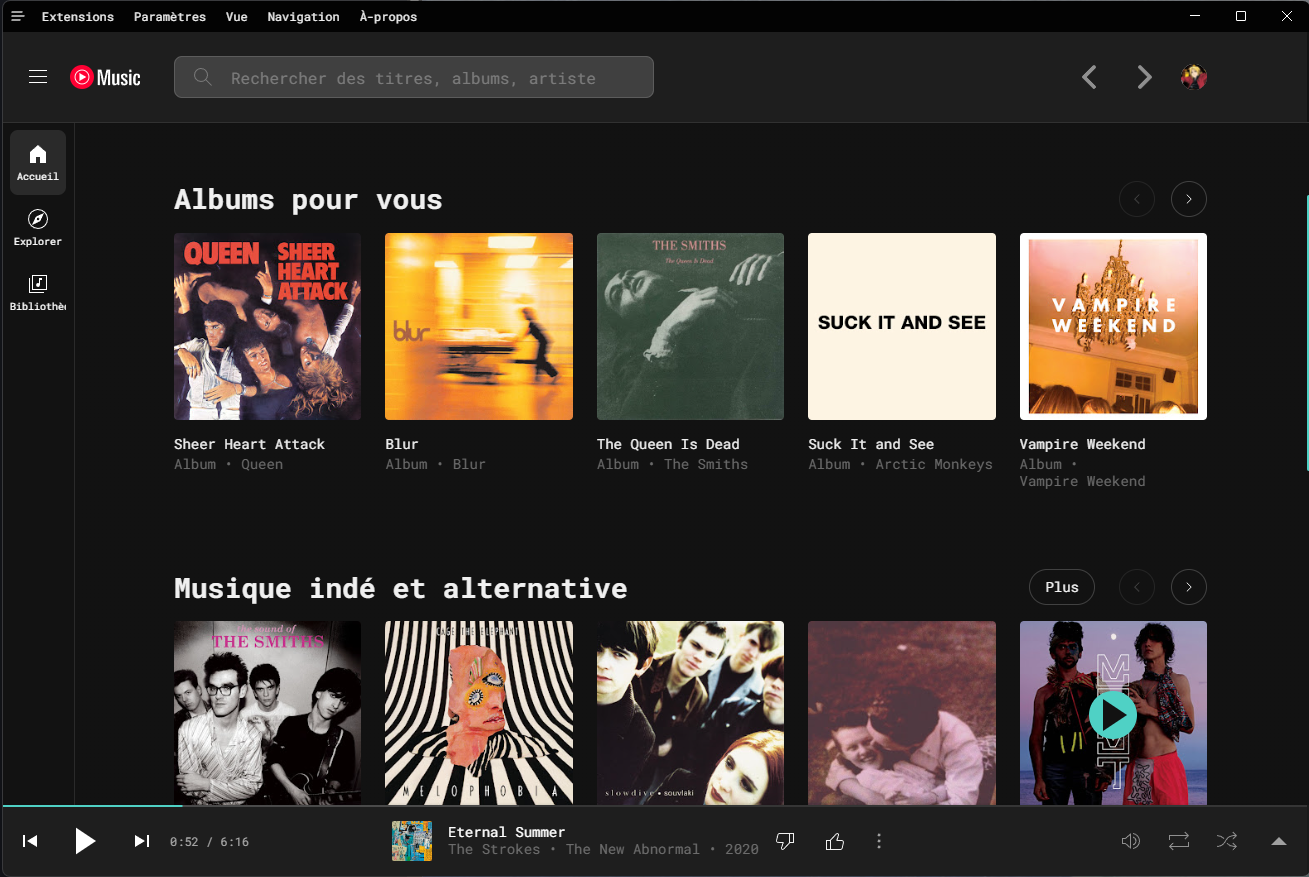
Task: Skip to the previous track
Action: [x=30, y=841]
